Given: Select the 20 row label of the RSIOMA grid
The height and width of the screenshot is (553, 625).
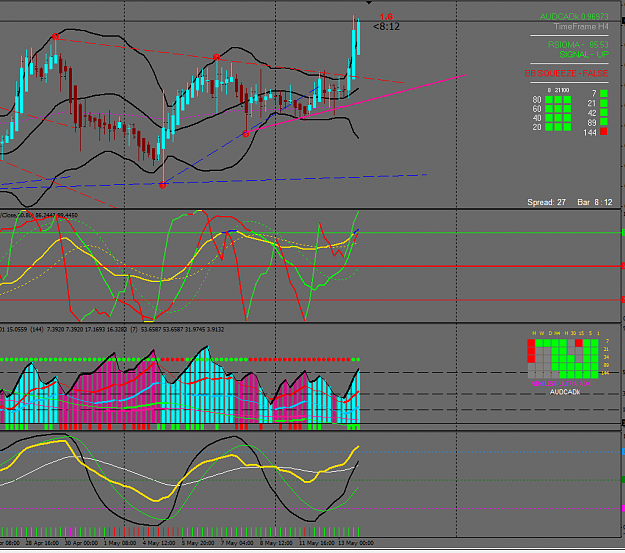Looking at the screenshot, I should pyautogui.click(x=537, y=127).
